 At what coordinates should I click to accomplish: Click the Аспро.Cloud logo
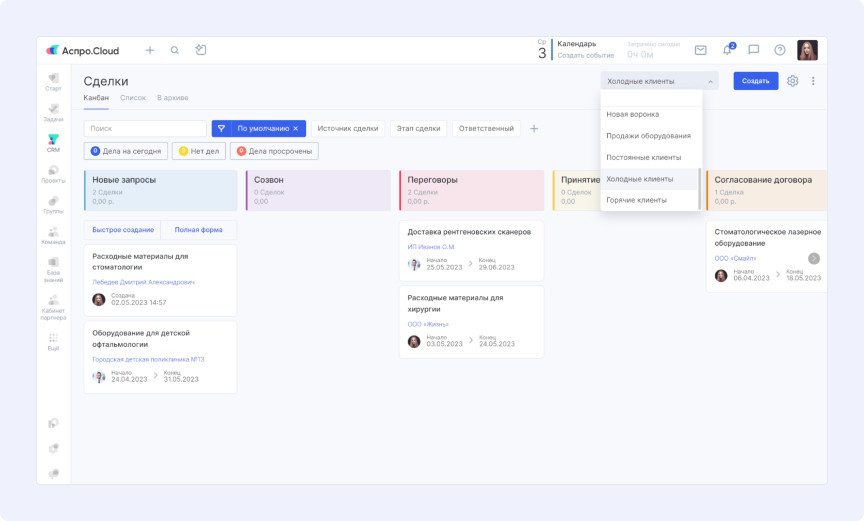(x=83, y=51)
